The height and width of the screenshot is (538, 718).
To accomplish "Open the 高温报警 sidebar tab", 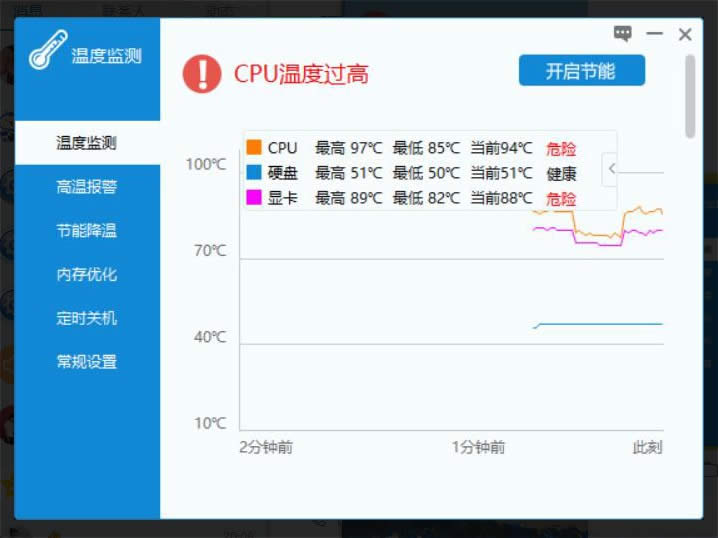I will click(87, 187).
